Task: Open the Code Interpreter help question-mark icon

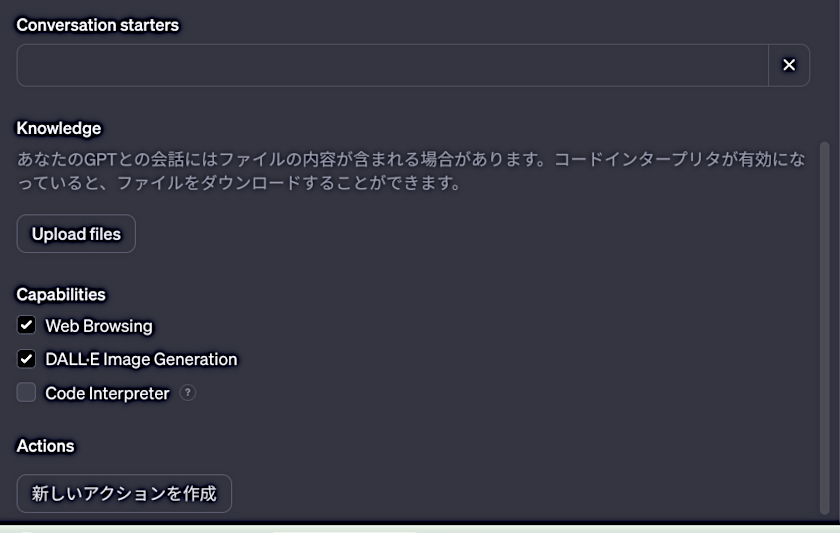Action: pyautogui.click(x=188, y=393)
